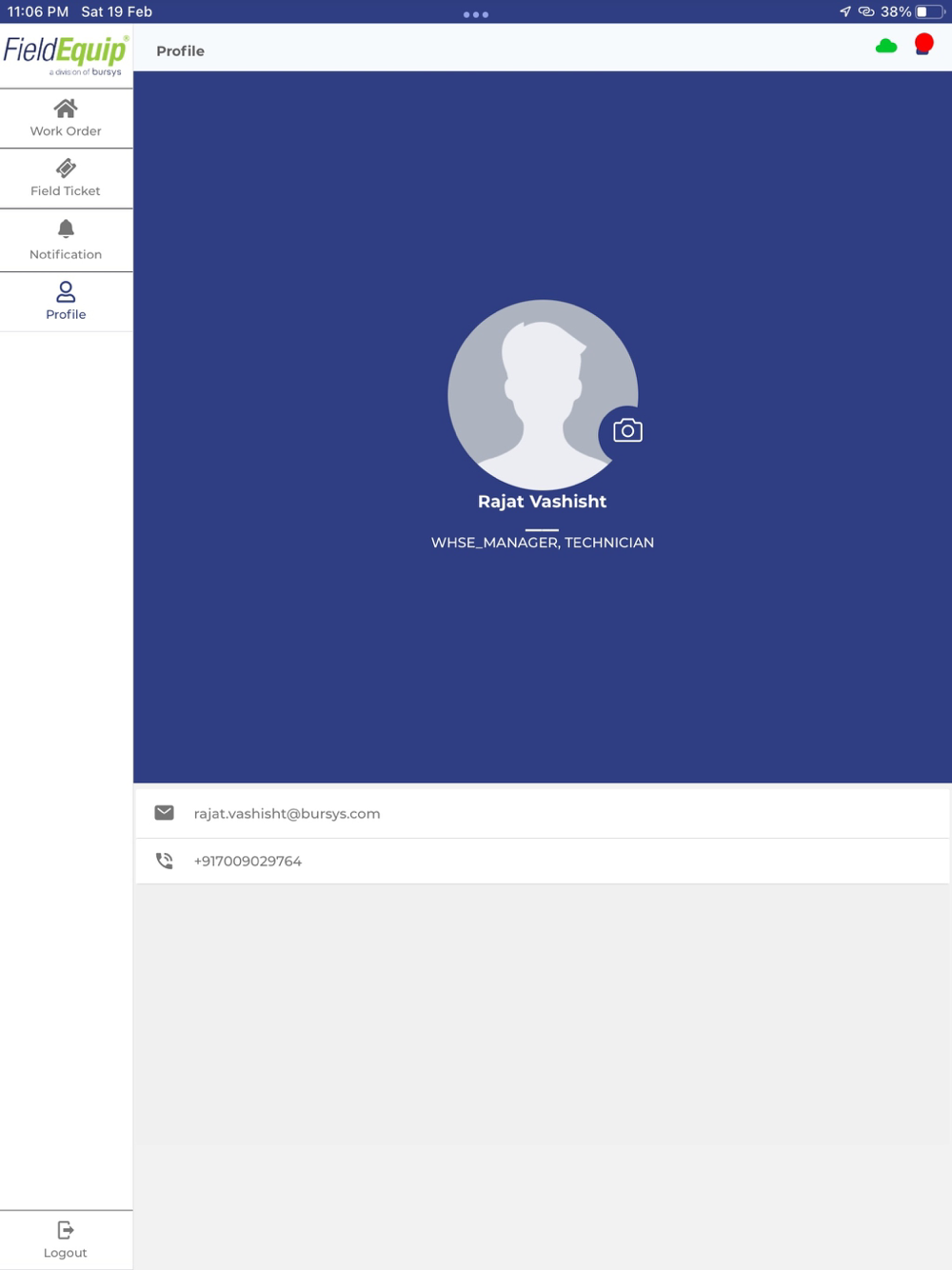The height and width of the screenshot is (1270, 952).
Task: Click the Notification menu label
Action: point(66,254)
